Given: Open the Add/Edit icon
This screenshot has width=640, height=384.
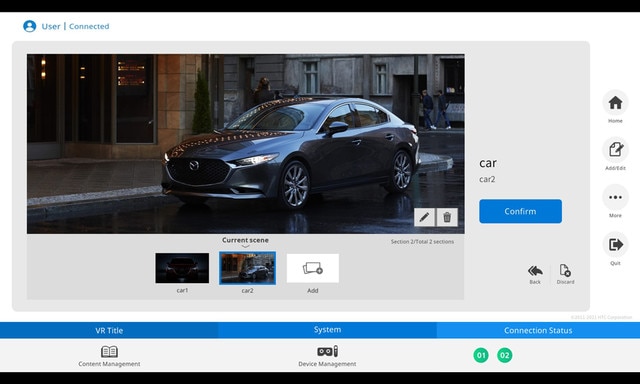Looking at the screenshot, I should click(615, 150).
